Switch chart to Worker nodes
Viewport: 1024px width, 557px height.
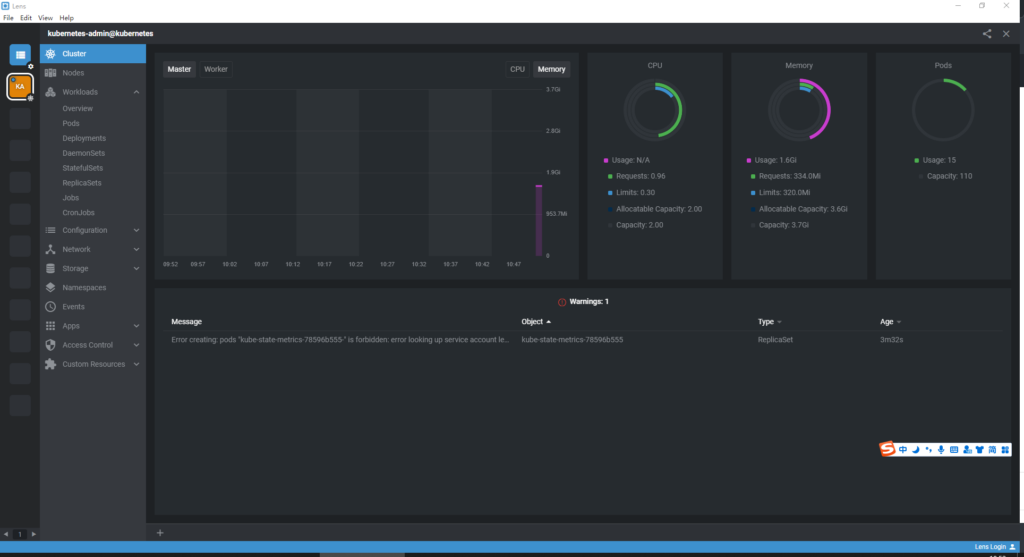tap(216, 69)
